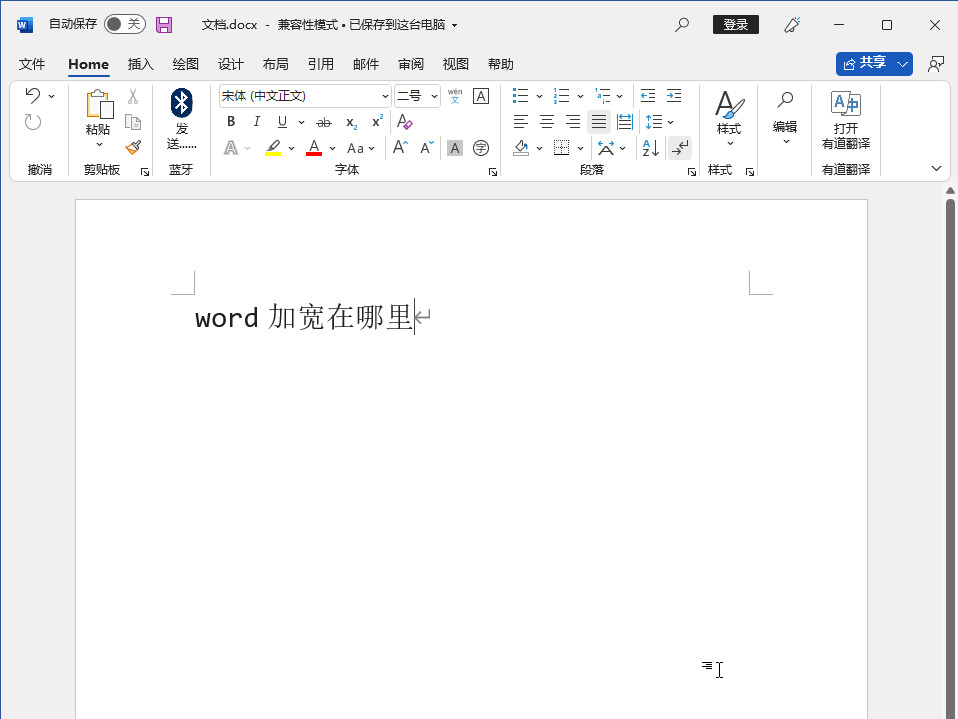The height and width of the screenshot is (719, 958).
Task: Apply subscript formatting
Action: click(x=351, y=122)
